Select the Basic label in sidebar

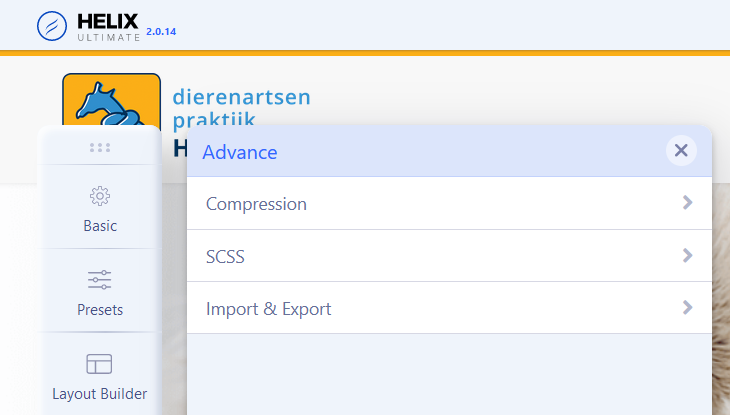100,226
